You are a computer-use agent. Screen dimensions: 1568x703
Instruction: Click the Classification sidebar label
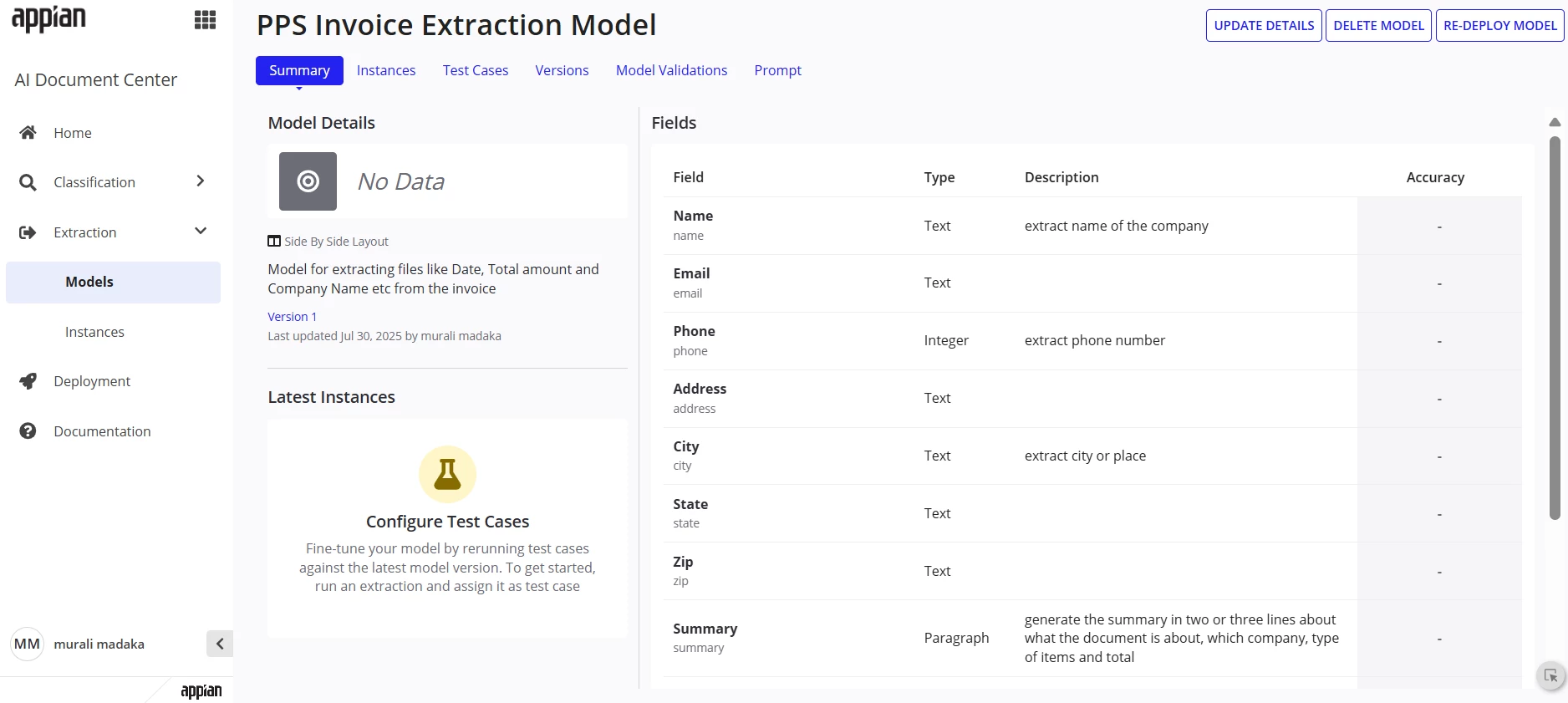pos(94,182)
